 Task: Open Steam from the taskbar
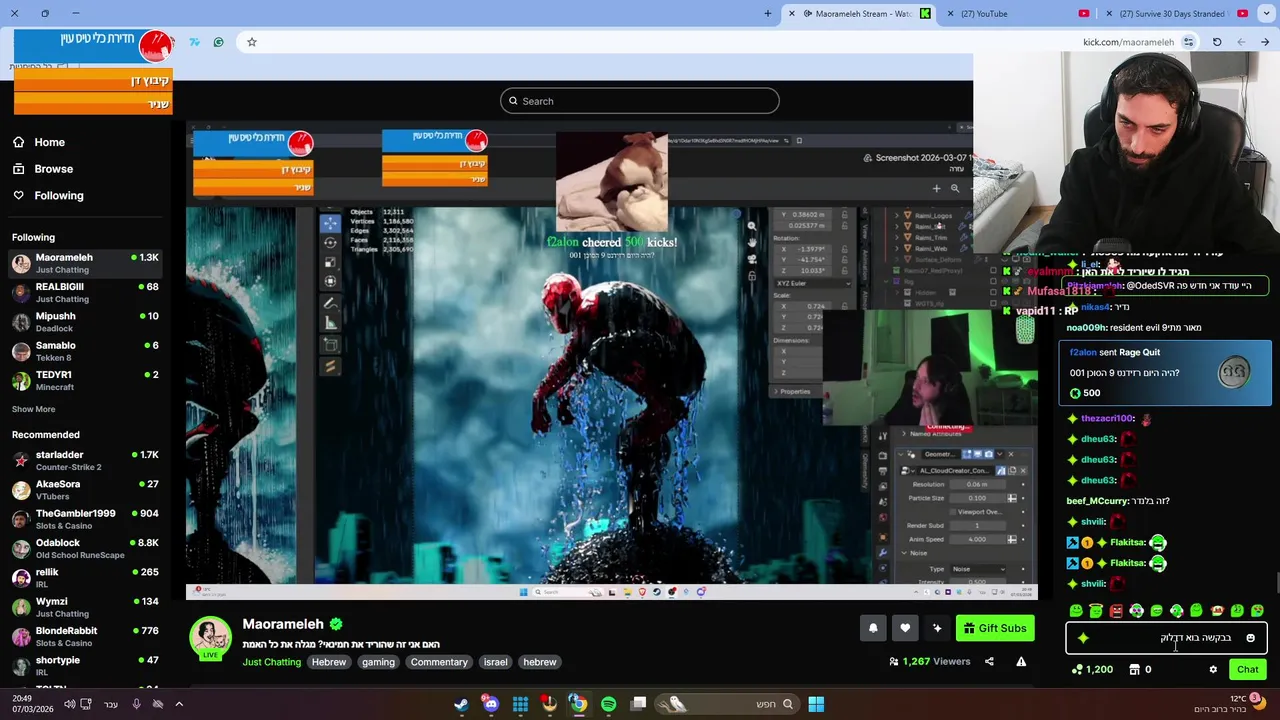point(461,704)
